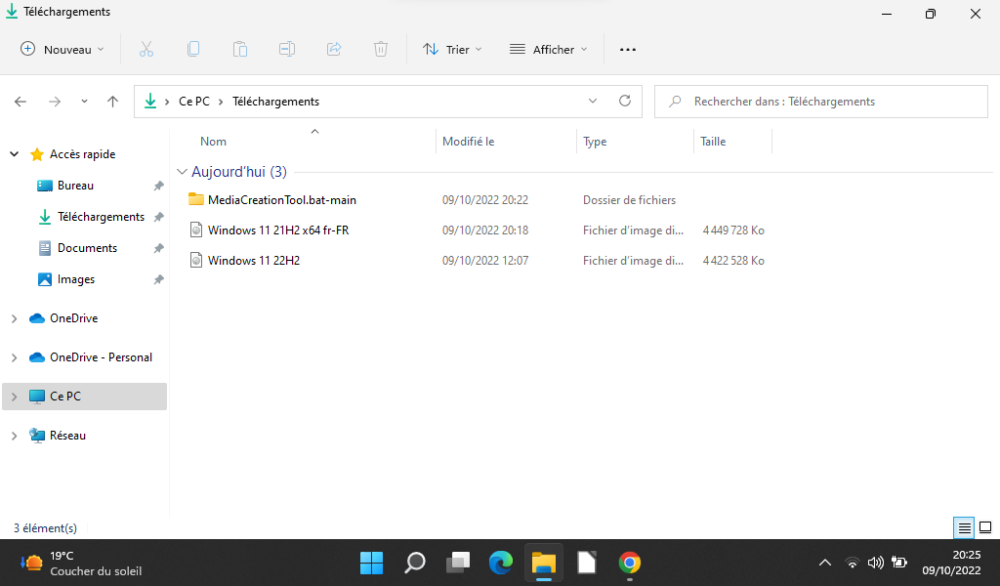Screen dimensions: 1000x586
Task: Open the Nouveau dropdown menu
Action: point(62,49)
